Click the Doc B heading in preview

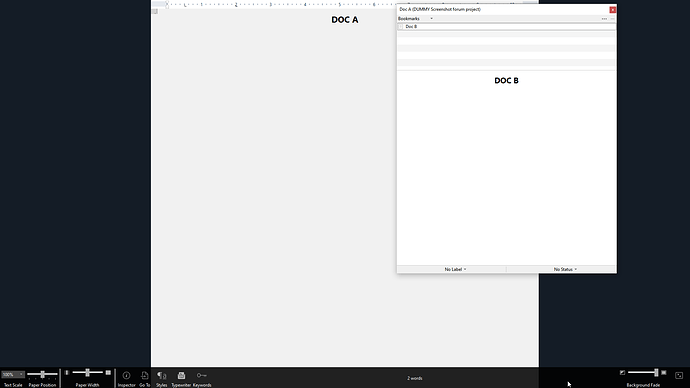click(506, 81)
